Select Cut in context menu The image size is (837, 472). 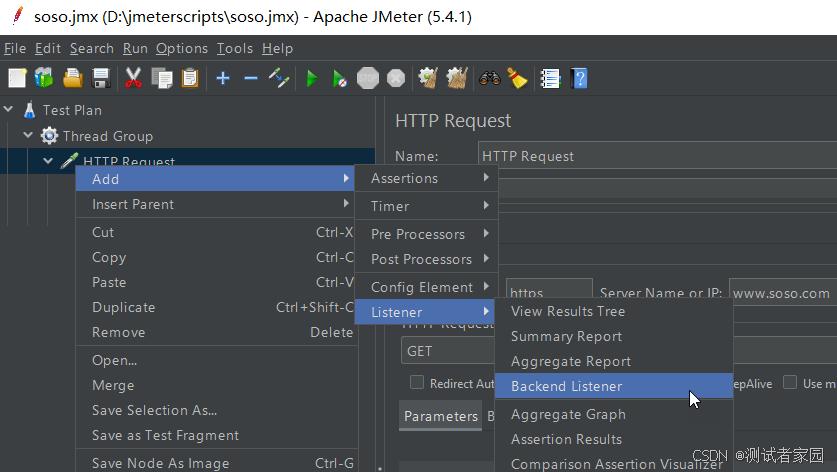point(215,232)
